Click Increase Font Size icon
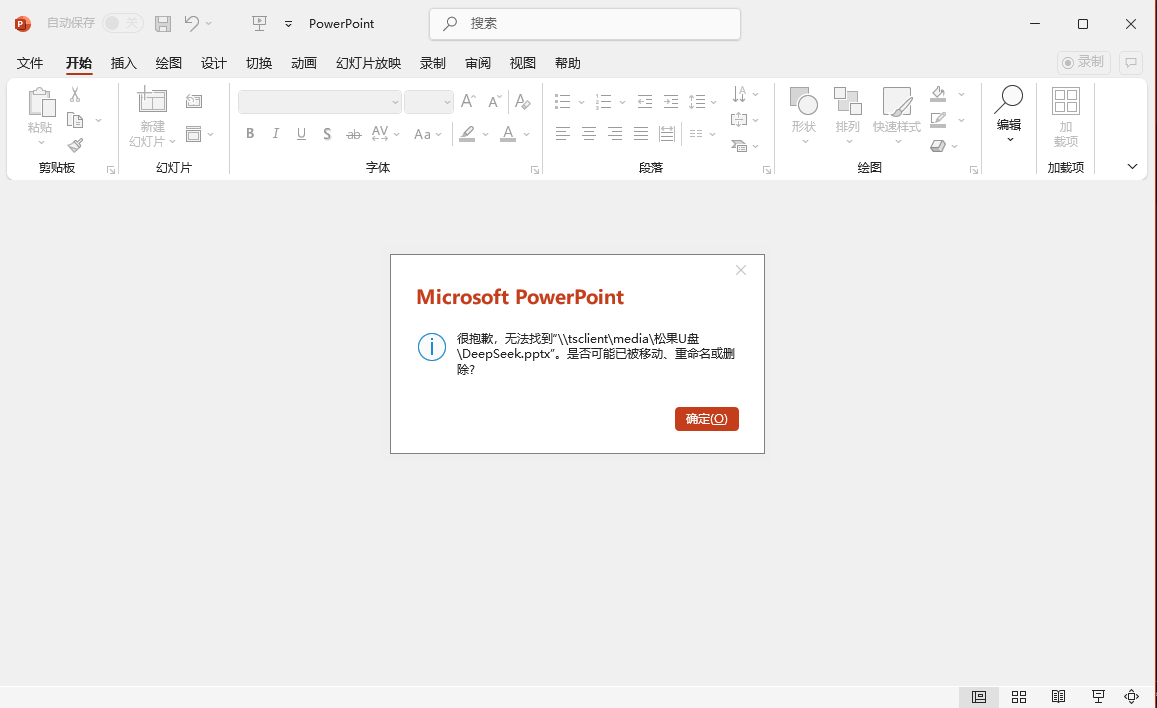 [468, 101]
